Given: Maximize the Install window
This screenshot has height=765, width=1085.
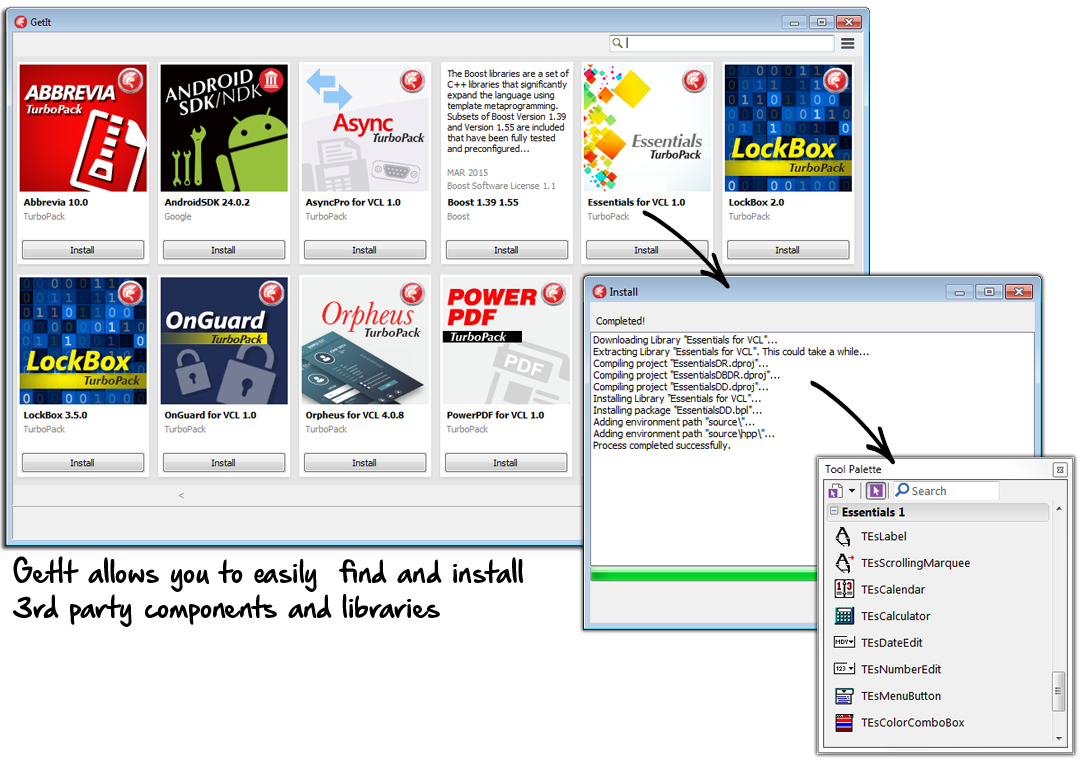Looking at the screenshot, I should pos(989,292).
